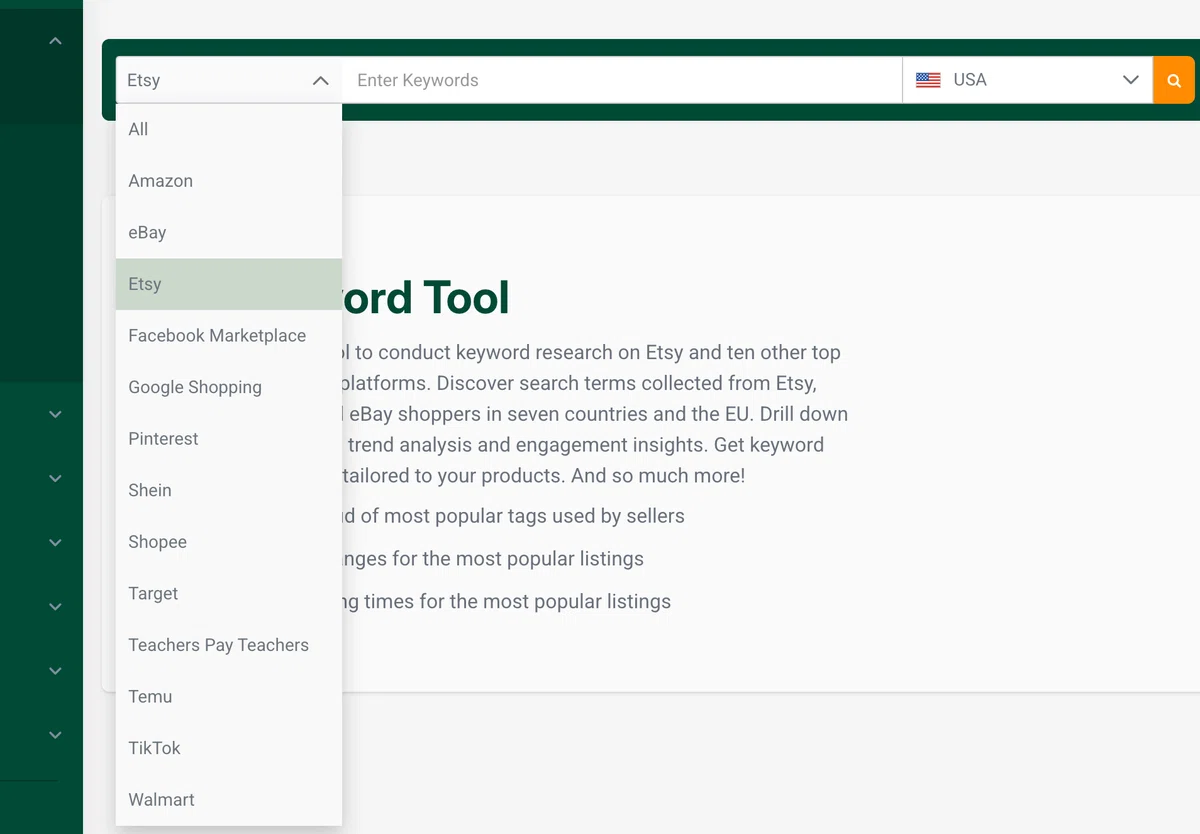Screen dimensions: 1200x834
Task: Select Walmart in the list
Action: 229,800
